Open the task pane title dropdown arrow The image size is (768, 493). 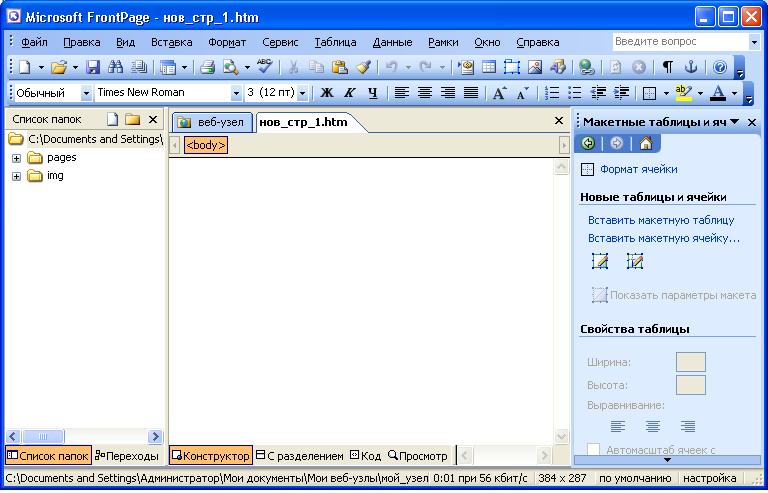734,121
